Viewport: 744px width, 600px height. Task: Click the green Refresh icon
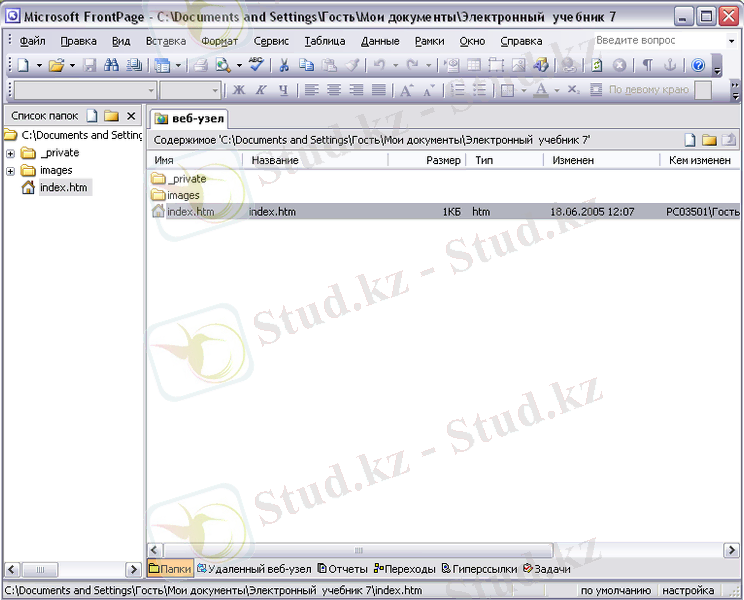coord(597,65)
